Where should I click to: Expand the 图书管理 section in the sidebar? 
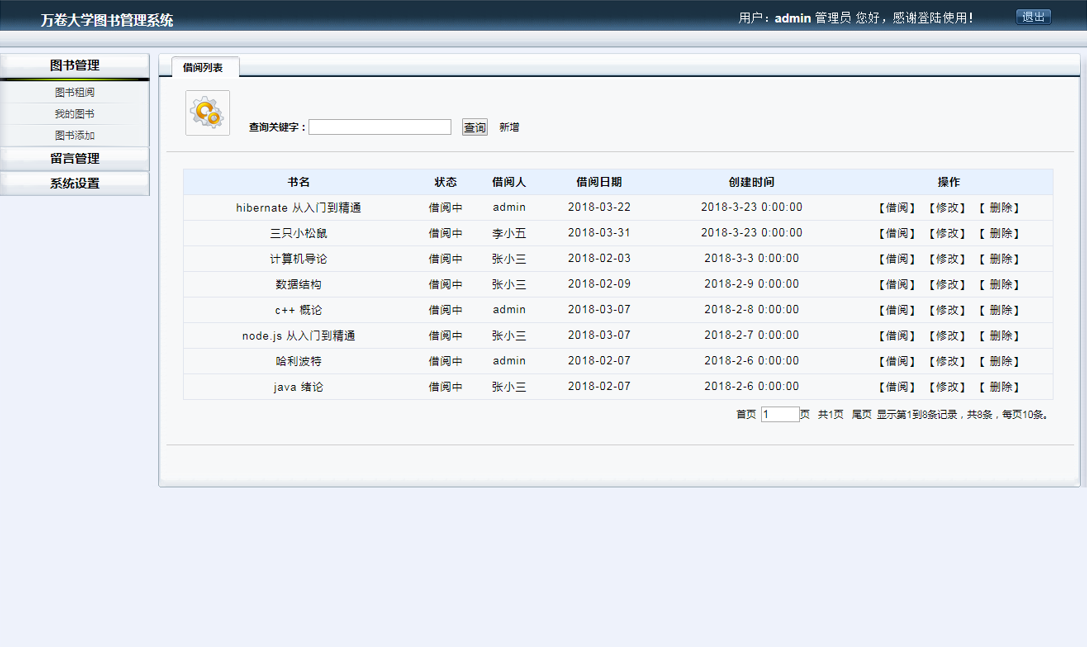tap(74, 65)
